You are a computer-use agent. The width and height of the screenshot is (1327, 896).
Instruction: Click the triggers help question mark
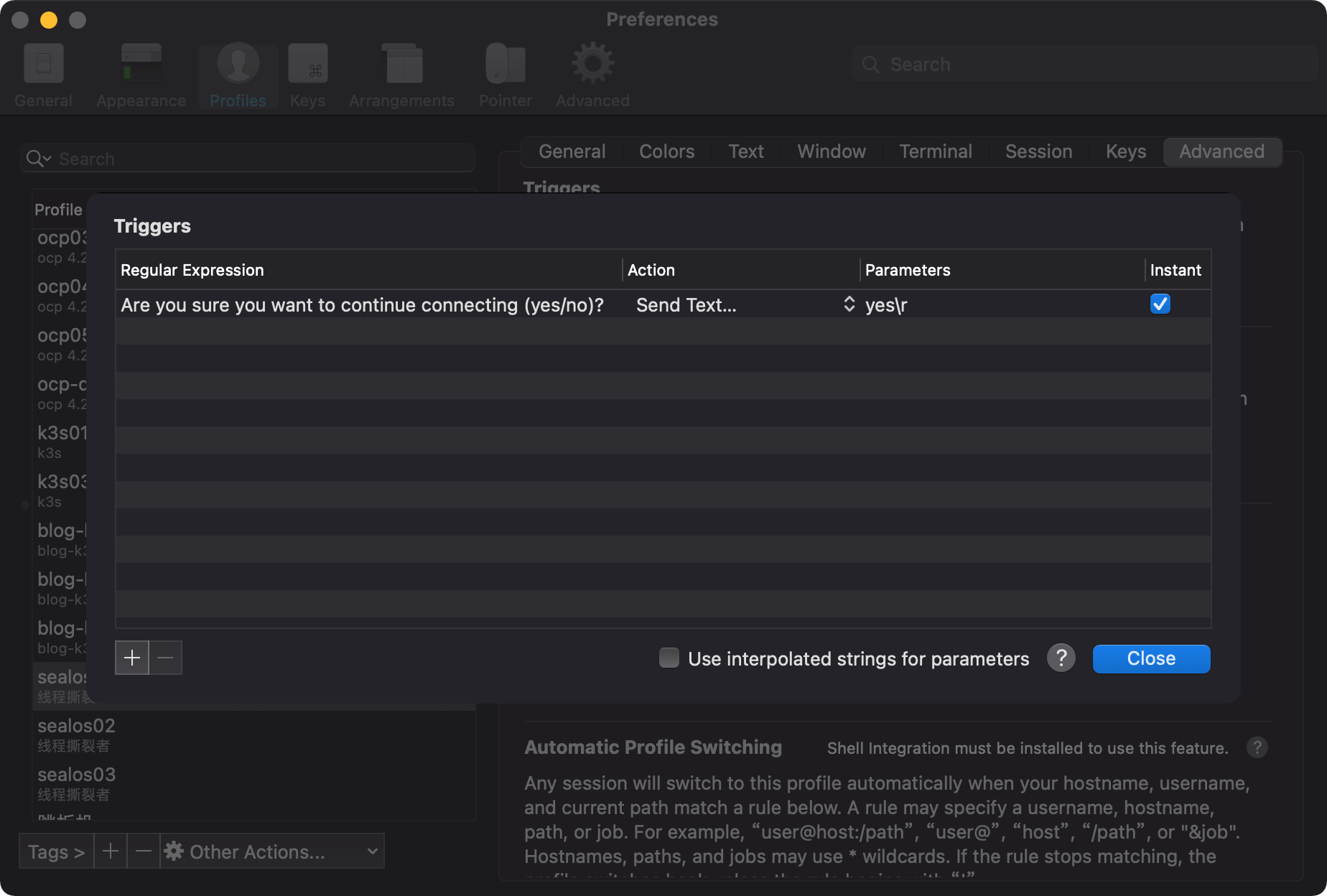[1061, 658]
